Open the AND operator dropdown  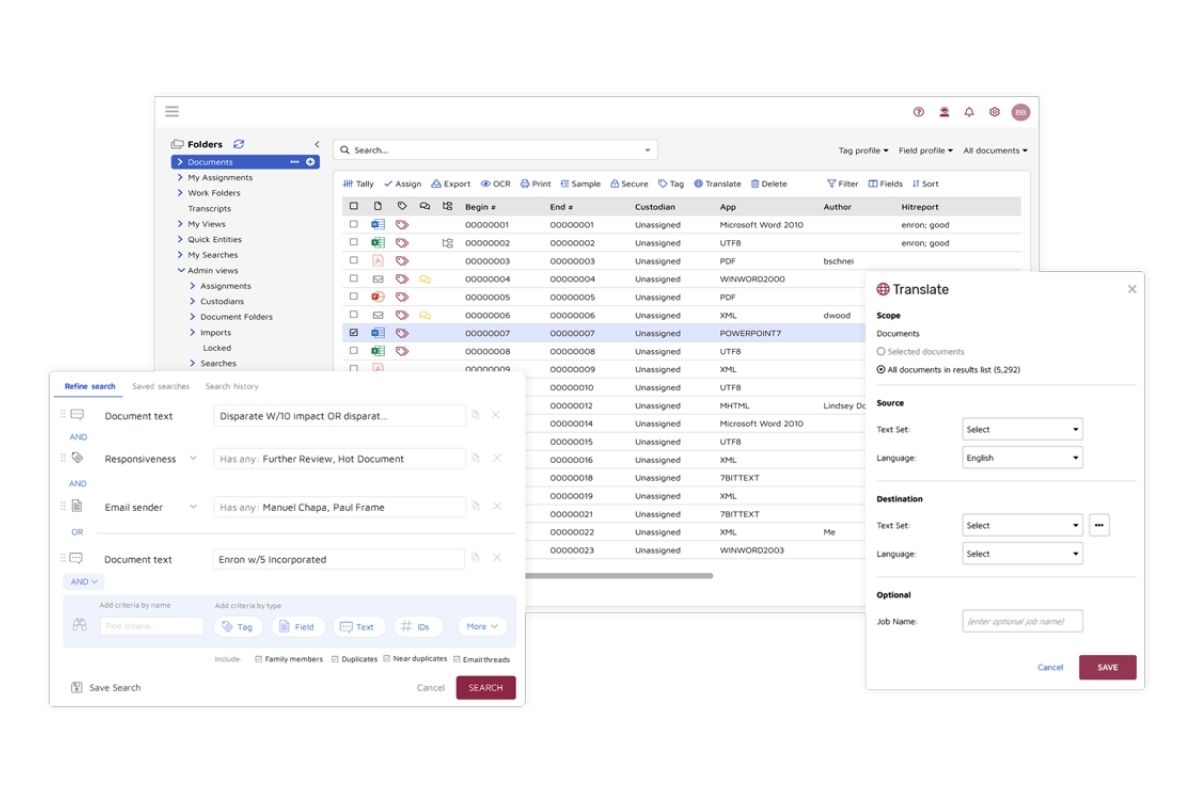[x=83, y=581]
